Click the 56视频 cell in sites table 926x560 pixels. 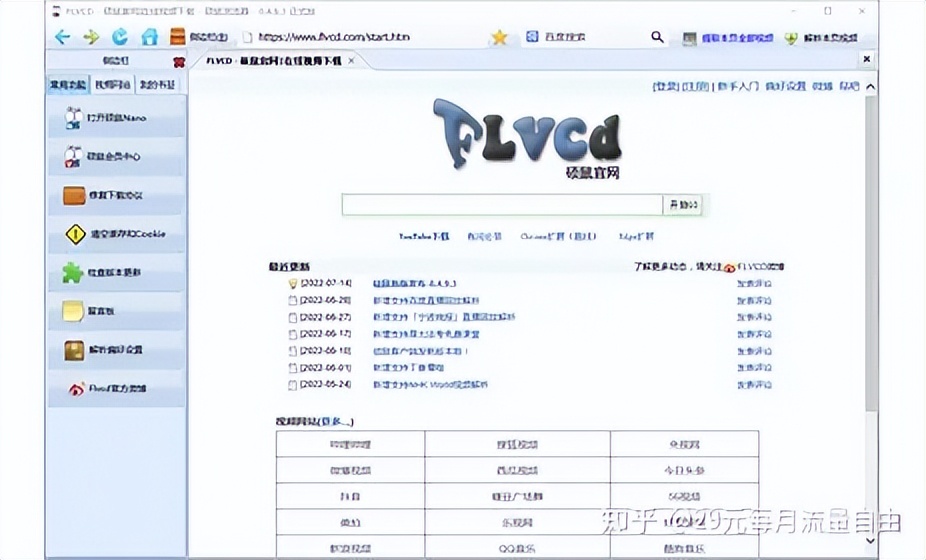[684, 497]
